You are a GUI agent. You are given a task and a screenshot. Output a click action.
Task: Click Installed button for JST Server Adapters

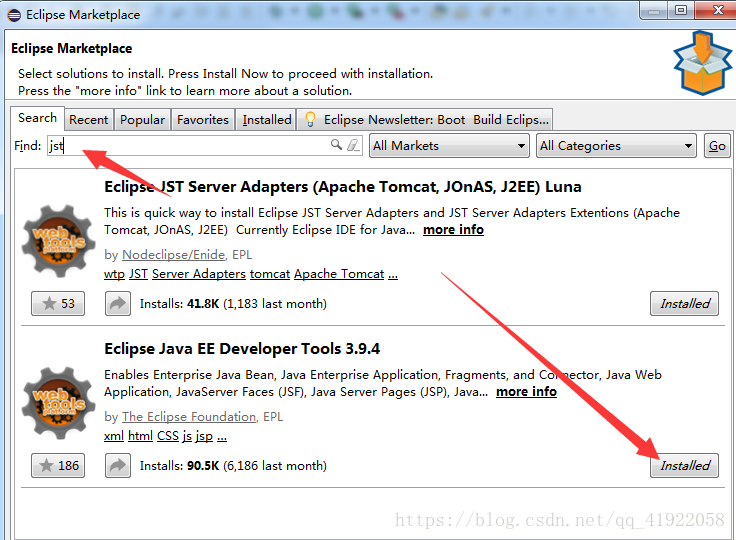684,303
